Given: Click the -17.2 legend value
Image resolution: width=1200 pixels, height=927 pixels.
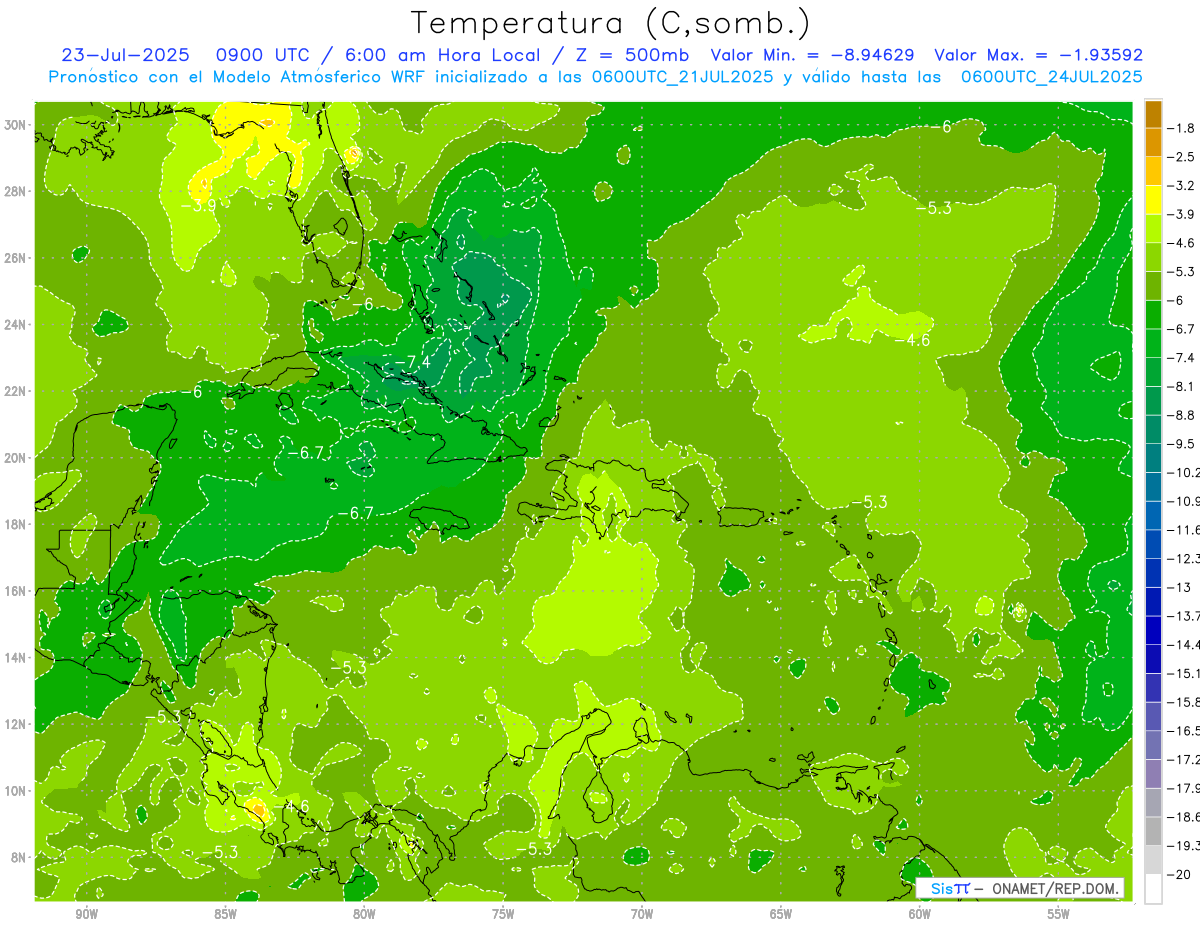Looking at the screenshot, I should coord(1183,760).
